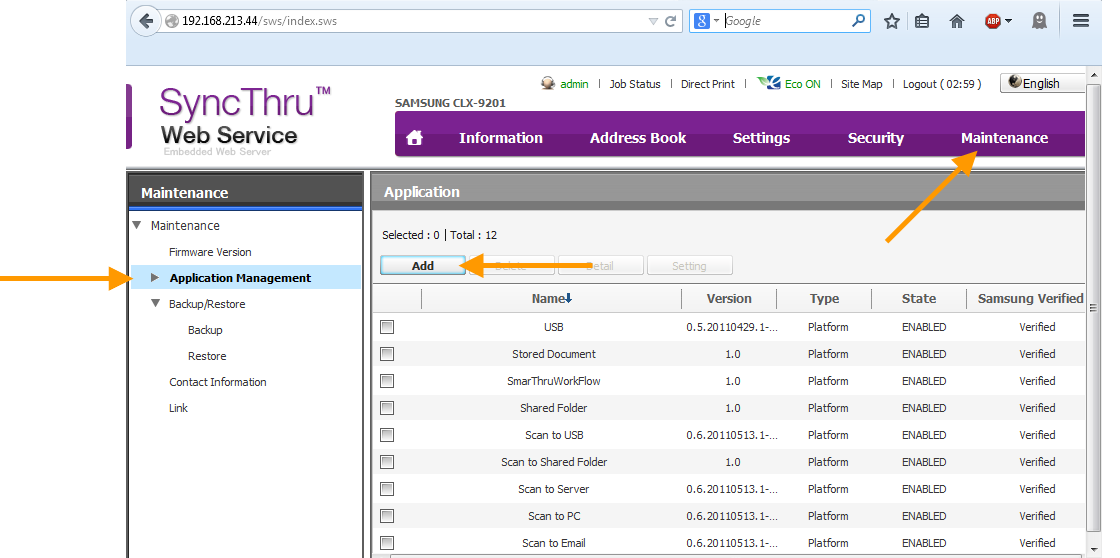
Task: Open the Settings tab
Action: click(x=761, y=138)
